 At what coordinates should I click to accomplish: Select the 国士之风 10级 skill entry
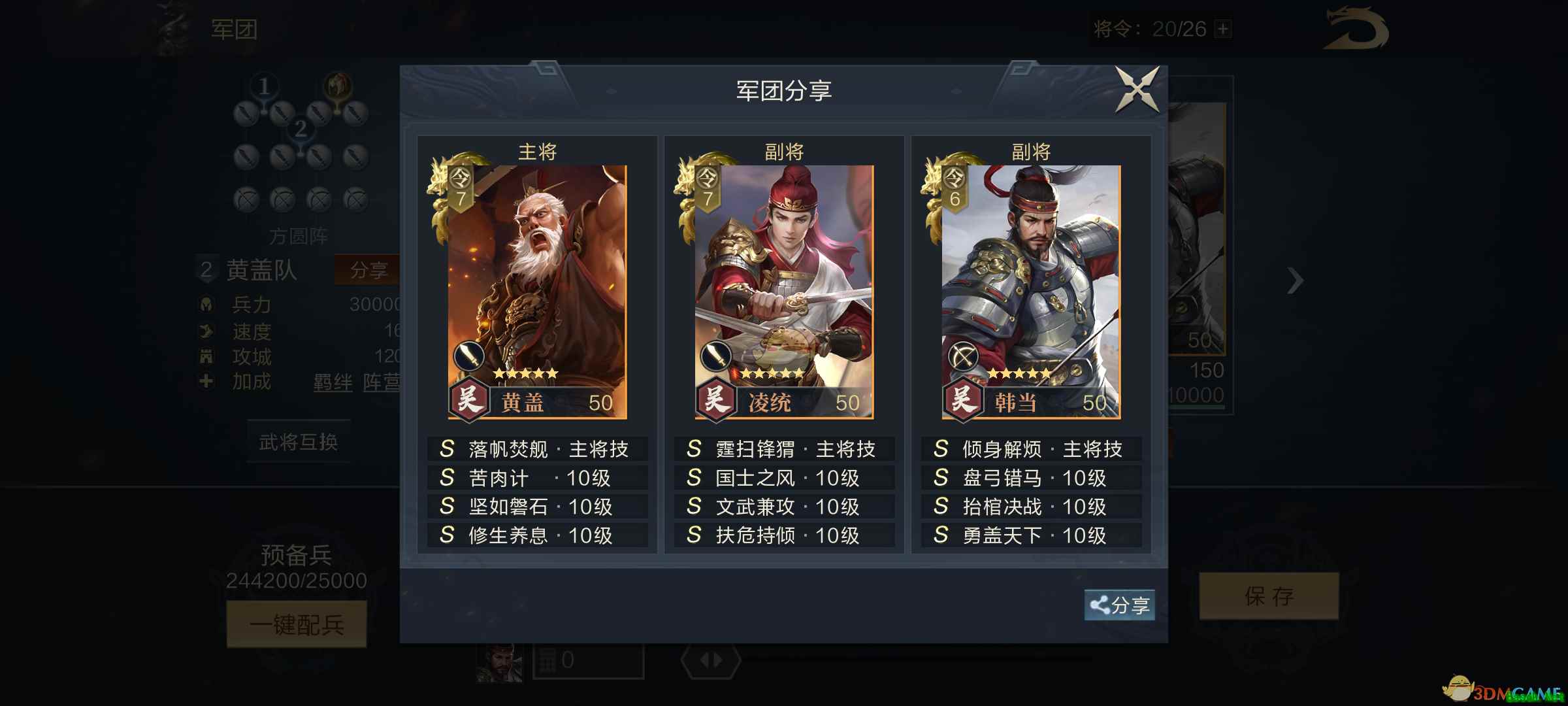[784, 478]
